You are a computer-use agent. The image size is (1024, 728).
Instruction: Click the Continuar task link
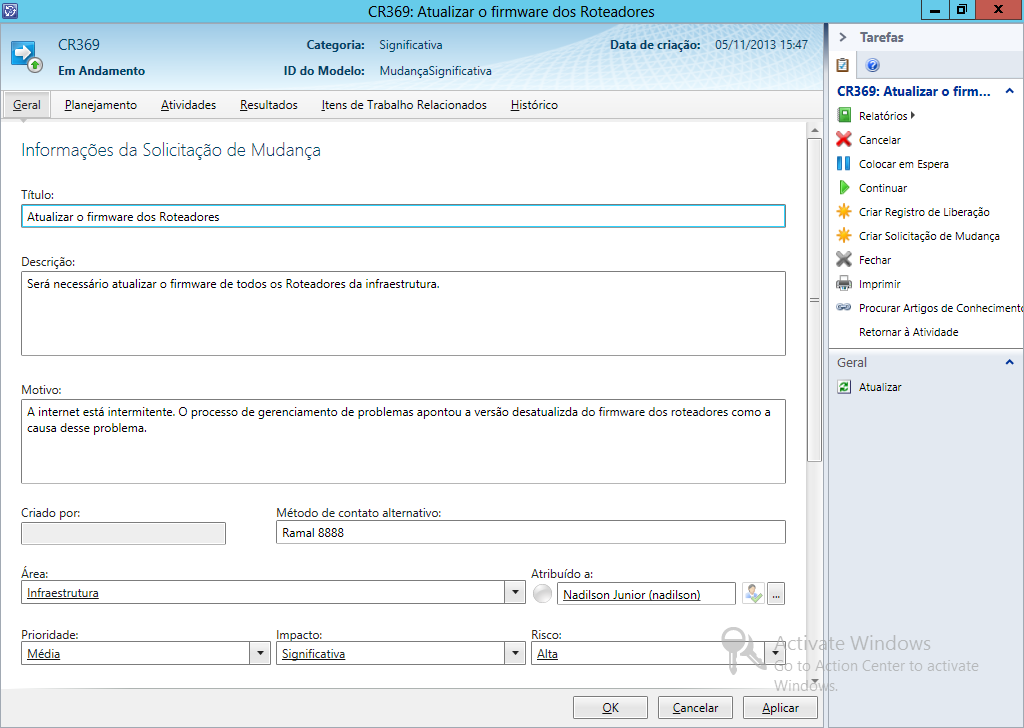pos(882,188)
